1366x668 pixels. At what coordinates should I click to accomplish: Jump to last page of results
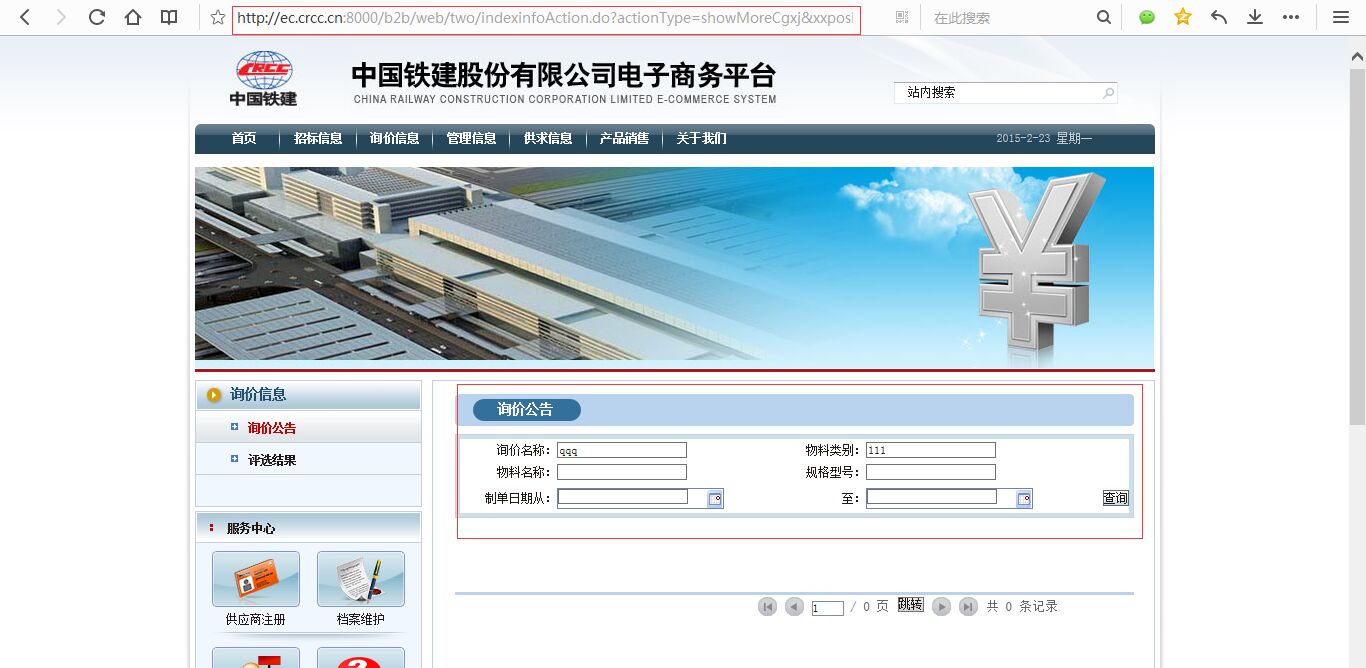968,606
